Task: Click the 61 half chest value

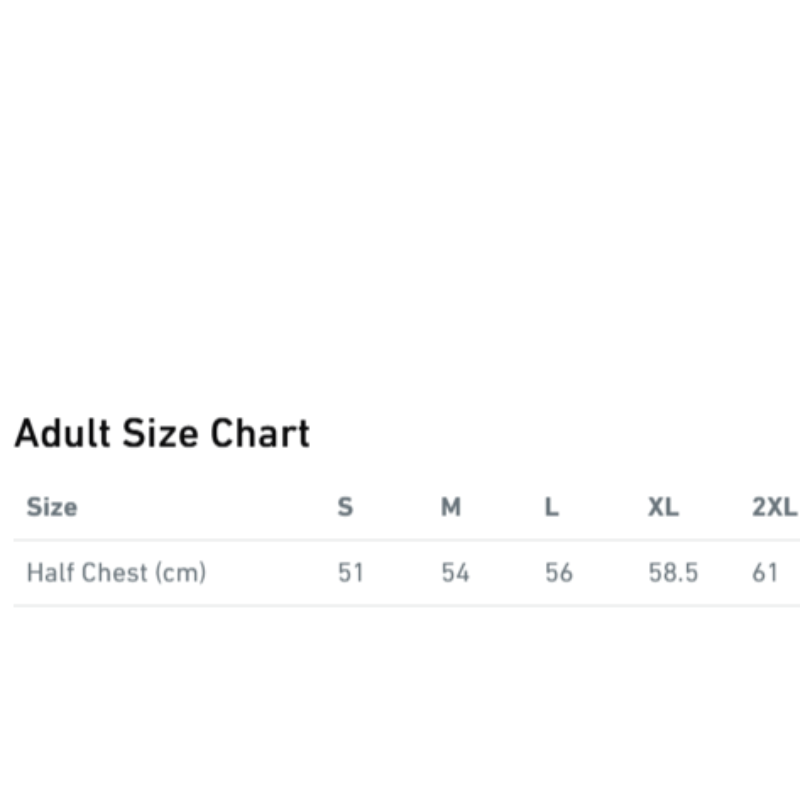Action: [x=765, y=573]
